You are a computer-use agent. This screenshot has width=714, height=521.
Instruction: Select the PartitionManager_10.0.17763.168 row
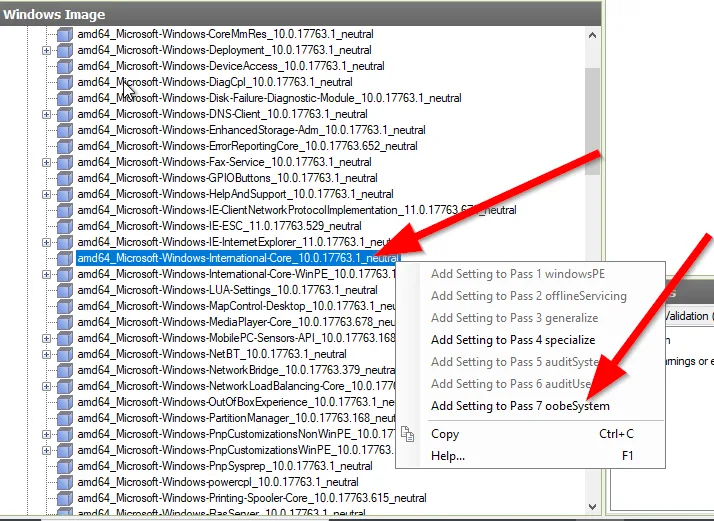tap(236, 418)
